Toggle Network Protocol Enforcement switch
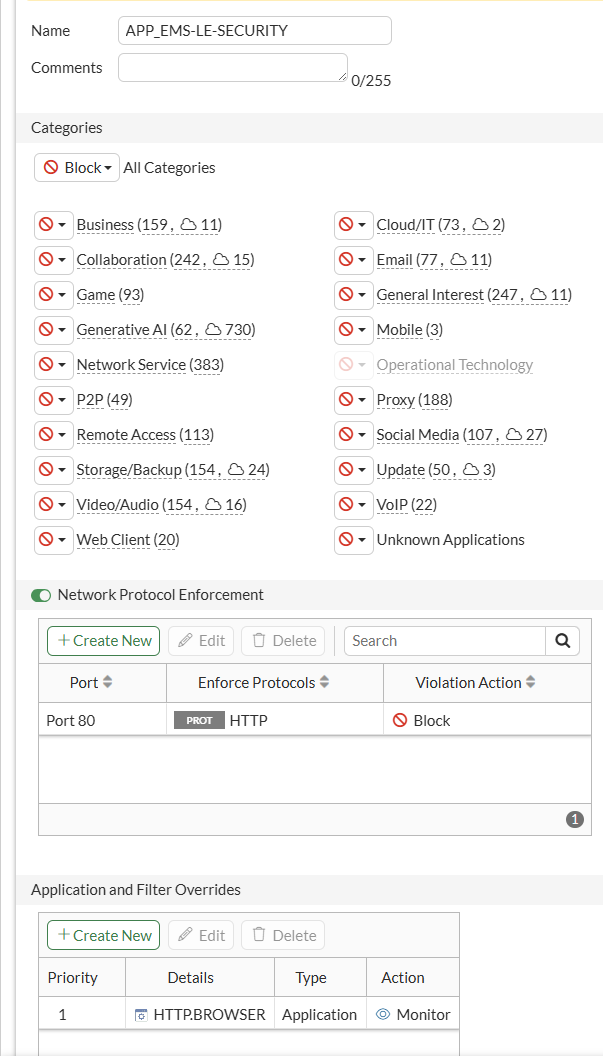This screenshot has height=1056, width=603. [x=41, y=595]
